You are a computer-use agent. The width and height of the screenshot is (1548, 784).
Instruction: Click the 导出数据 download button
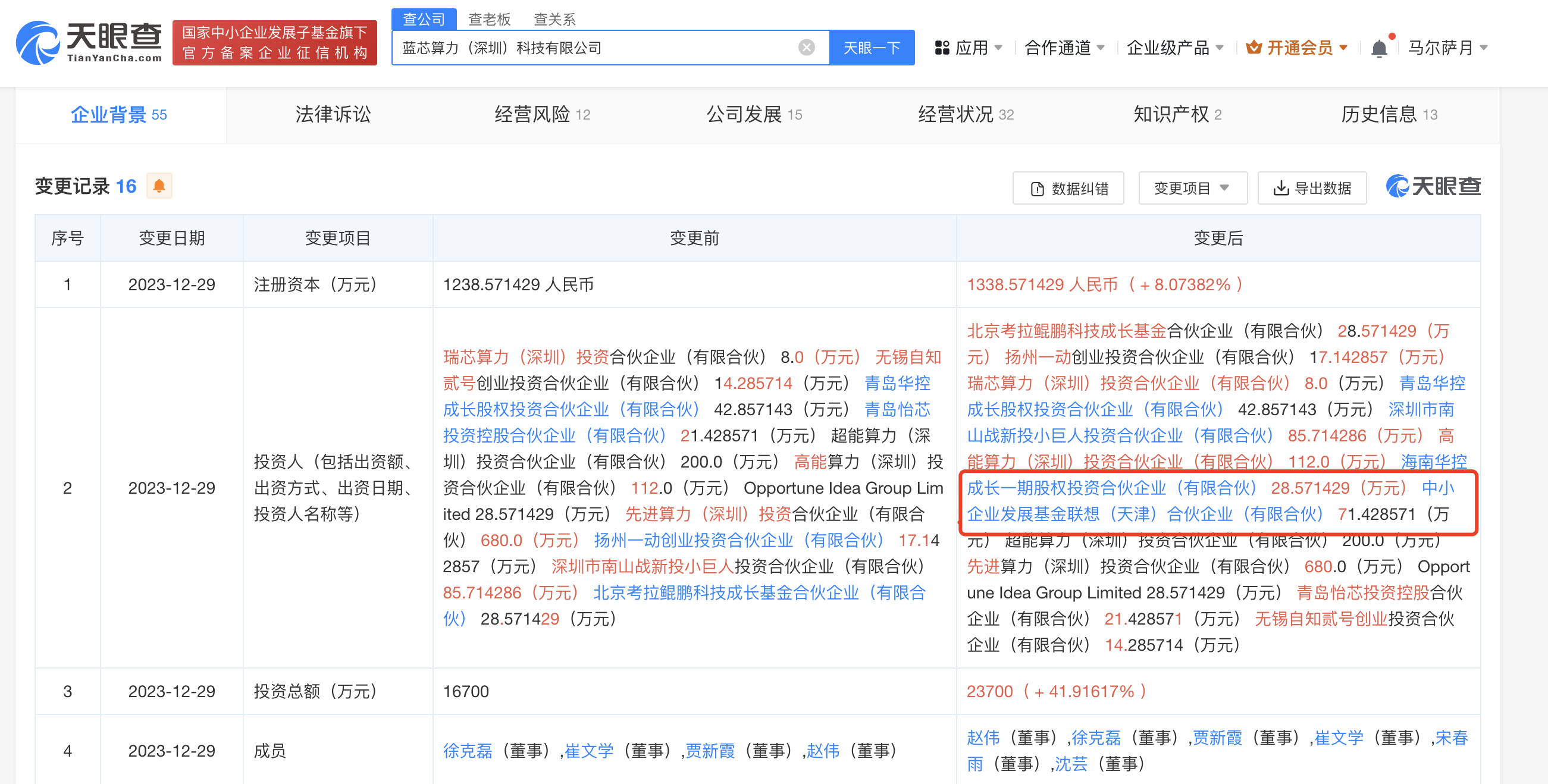[x=1312, y=189]
